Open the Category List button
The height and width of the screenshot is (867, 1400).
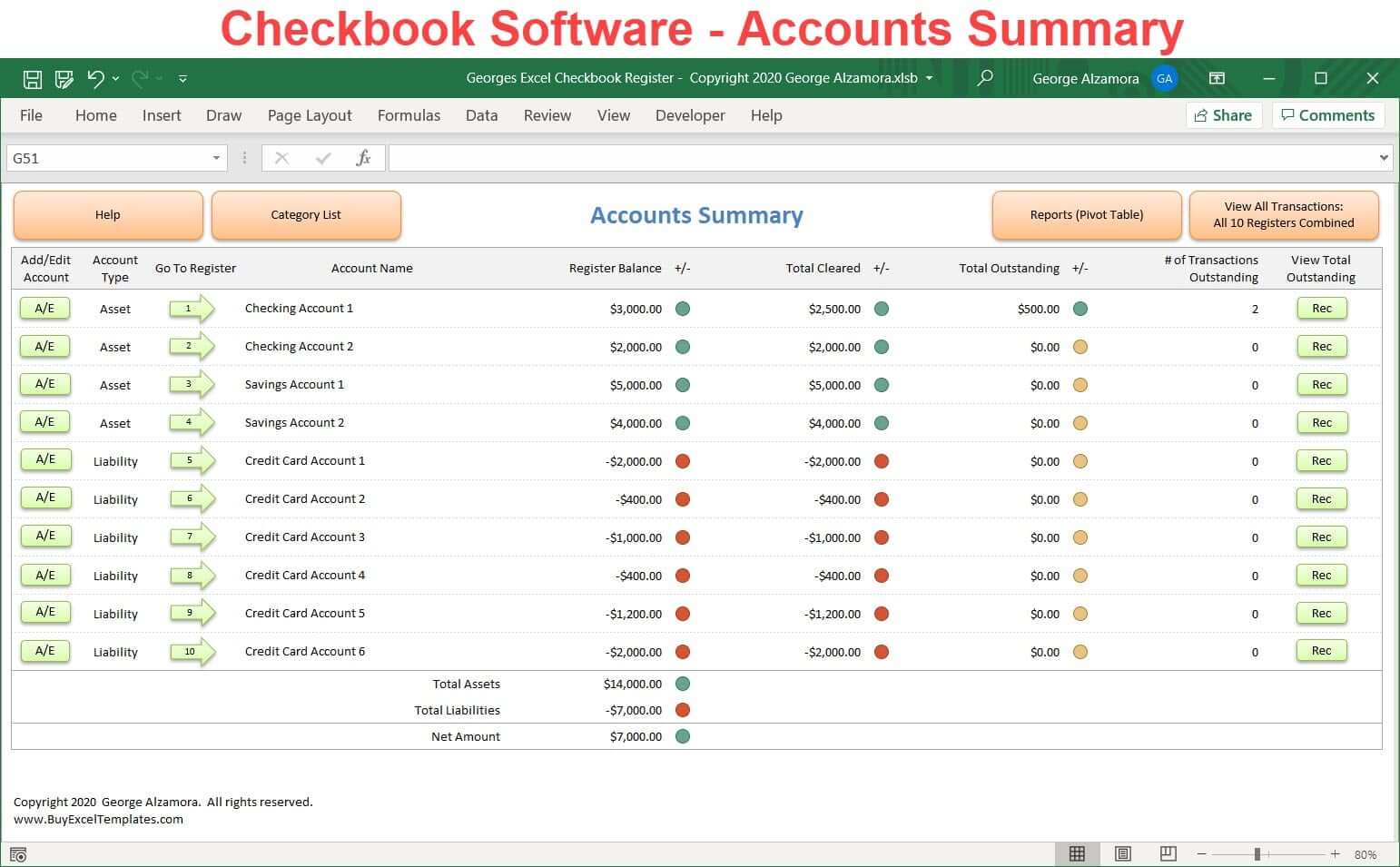pyautogui.click(x=306, y=215)
